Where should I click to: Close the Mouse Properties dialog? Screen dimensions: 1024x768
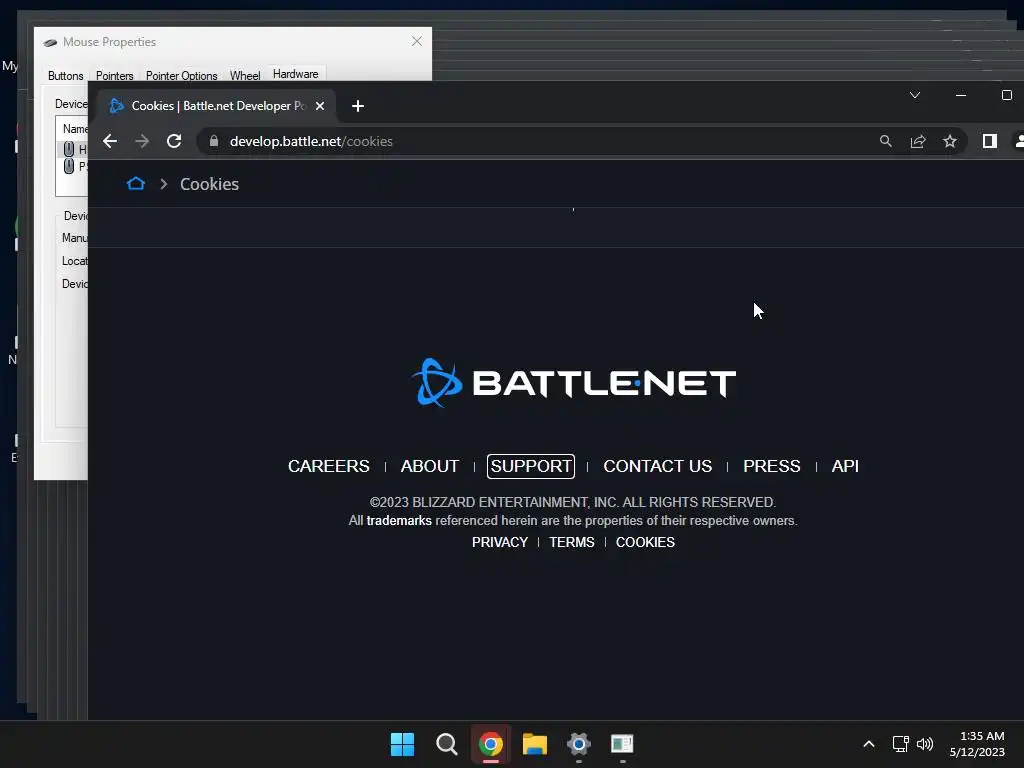tap(417, 41)
